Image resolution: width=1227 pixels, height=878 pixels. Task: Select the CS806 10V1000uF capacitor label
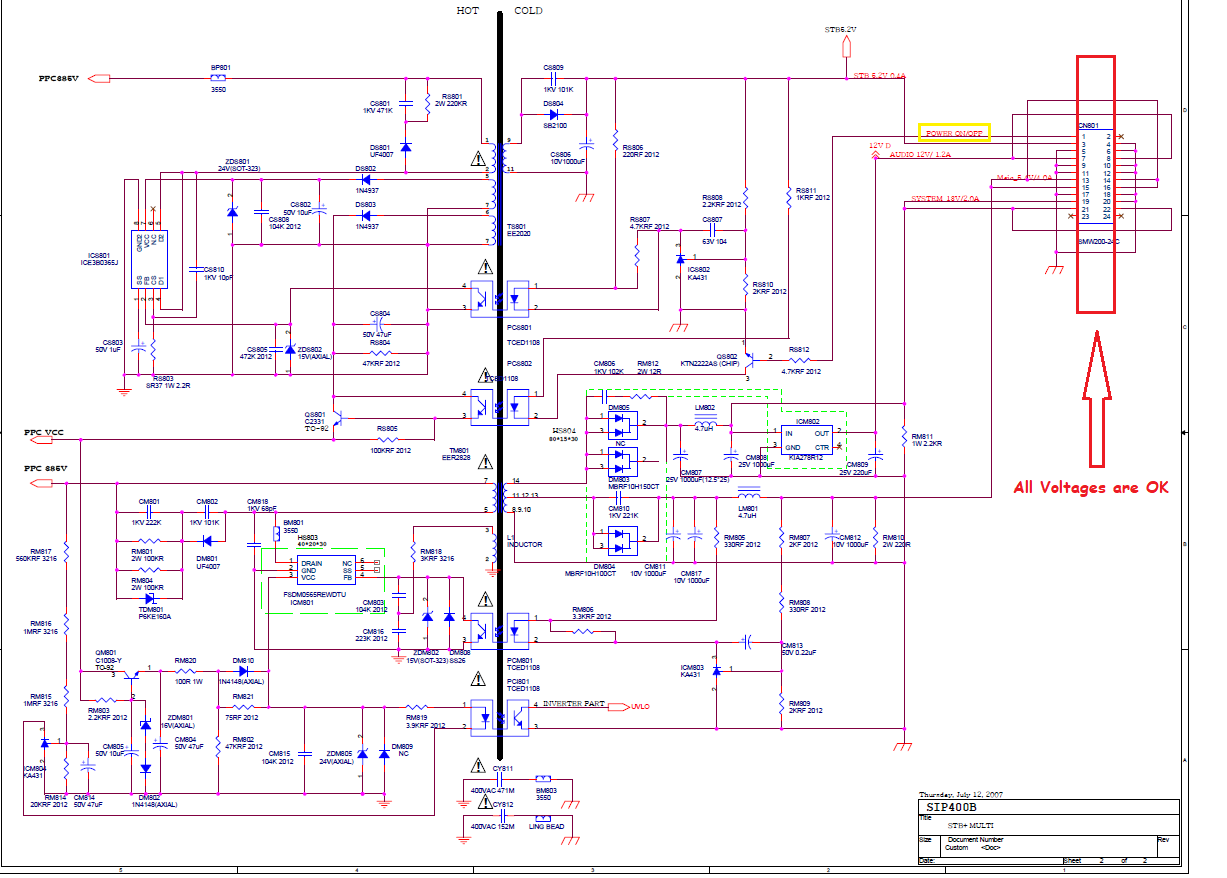point(568,158)
